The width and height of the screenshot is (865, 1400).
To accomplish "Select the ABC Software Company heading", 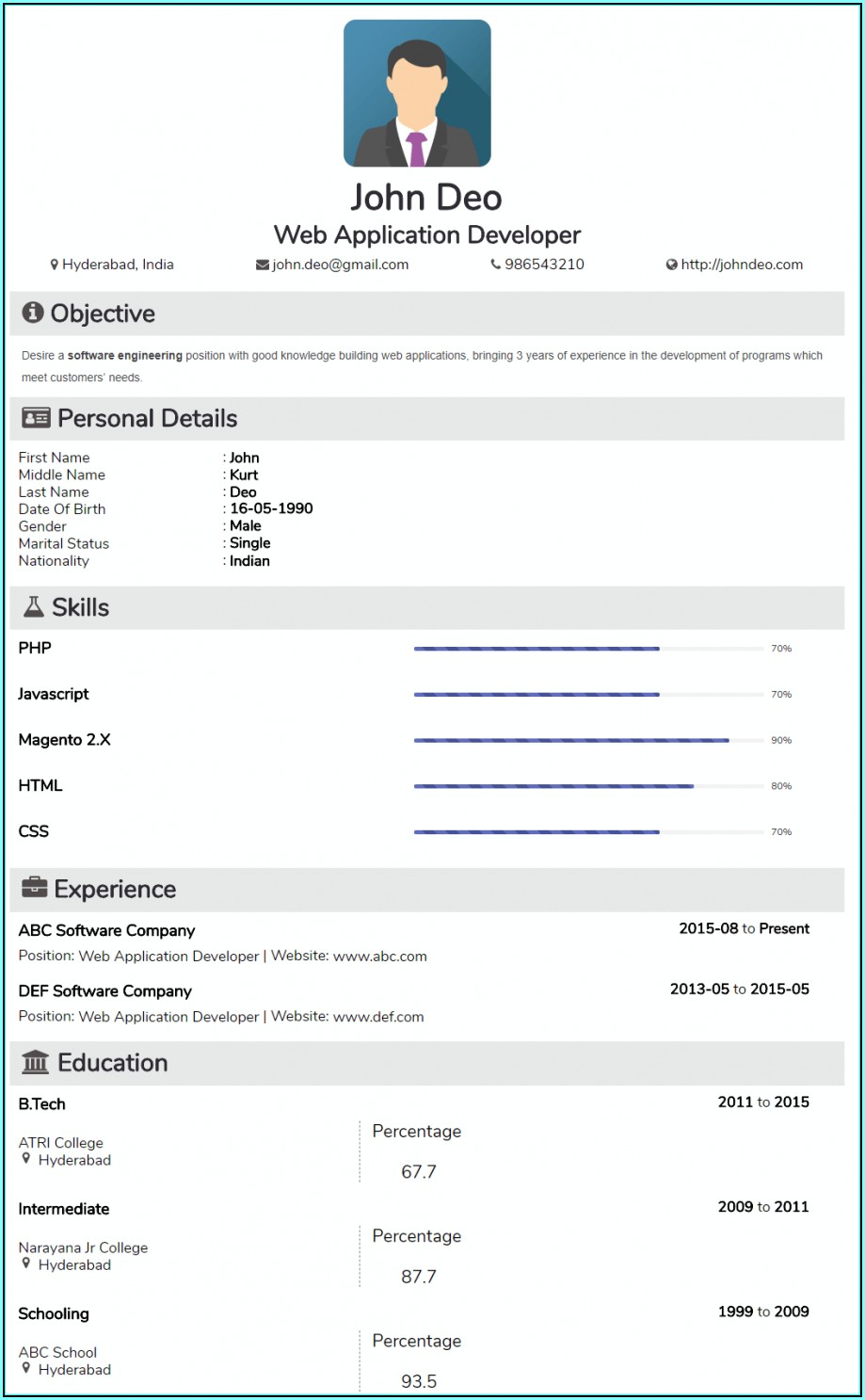I will (107, 930).
